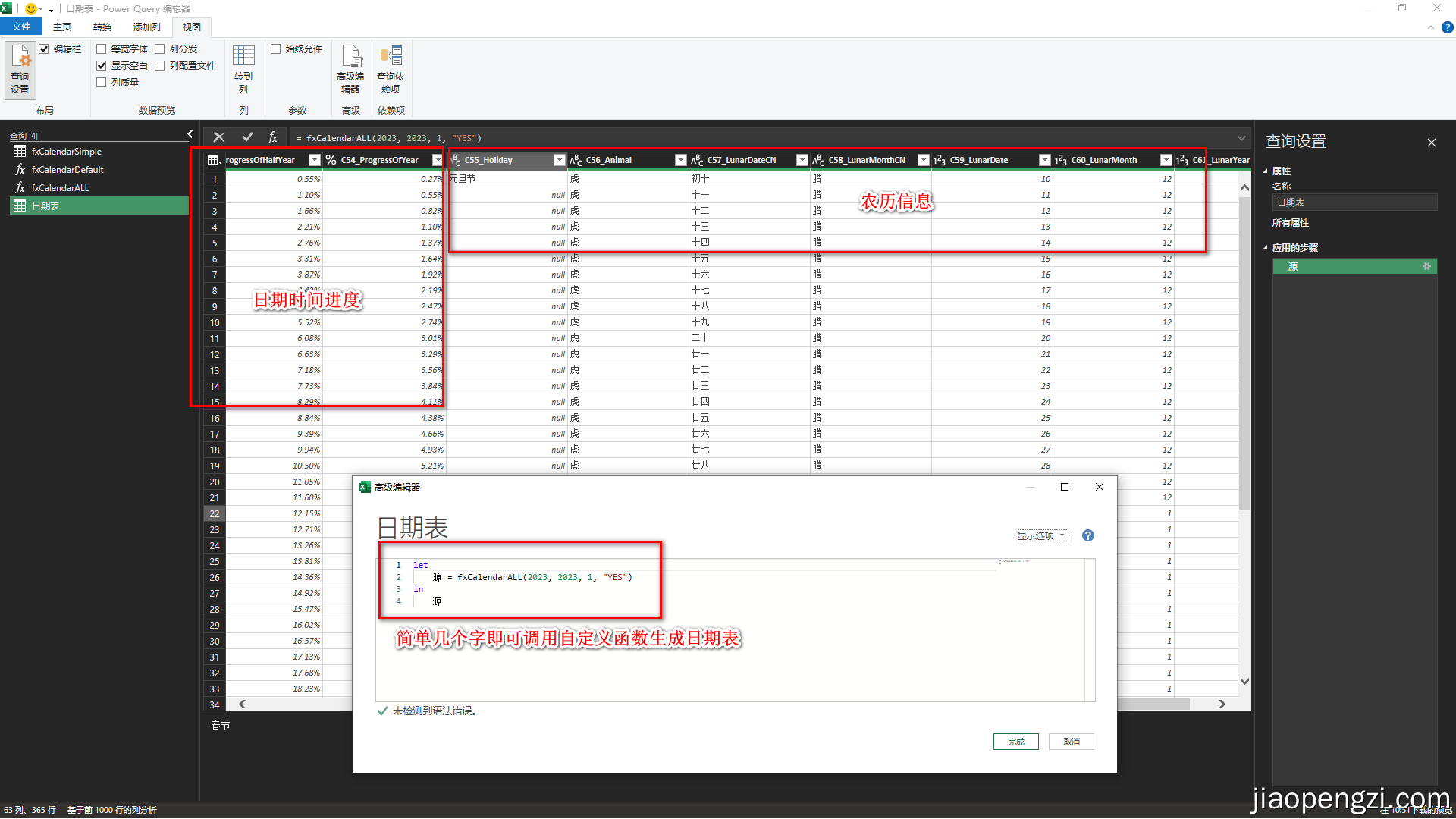Enable the 列质量 column quality checkbox
This screenshot has height=819, width=1456.
click(x=102, y=83)
